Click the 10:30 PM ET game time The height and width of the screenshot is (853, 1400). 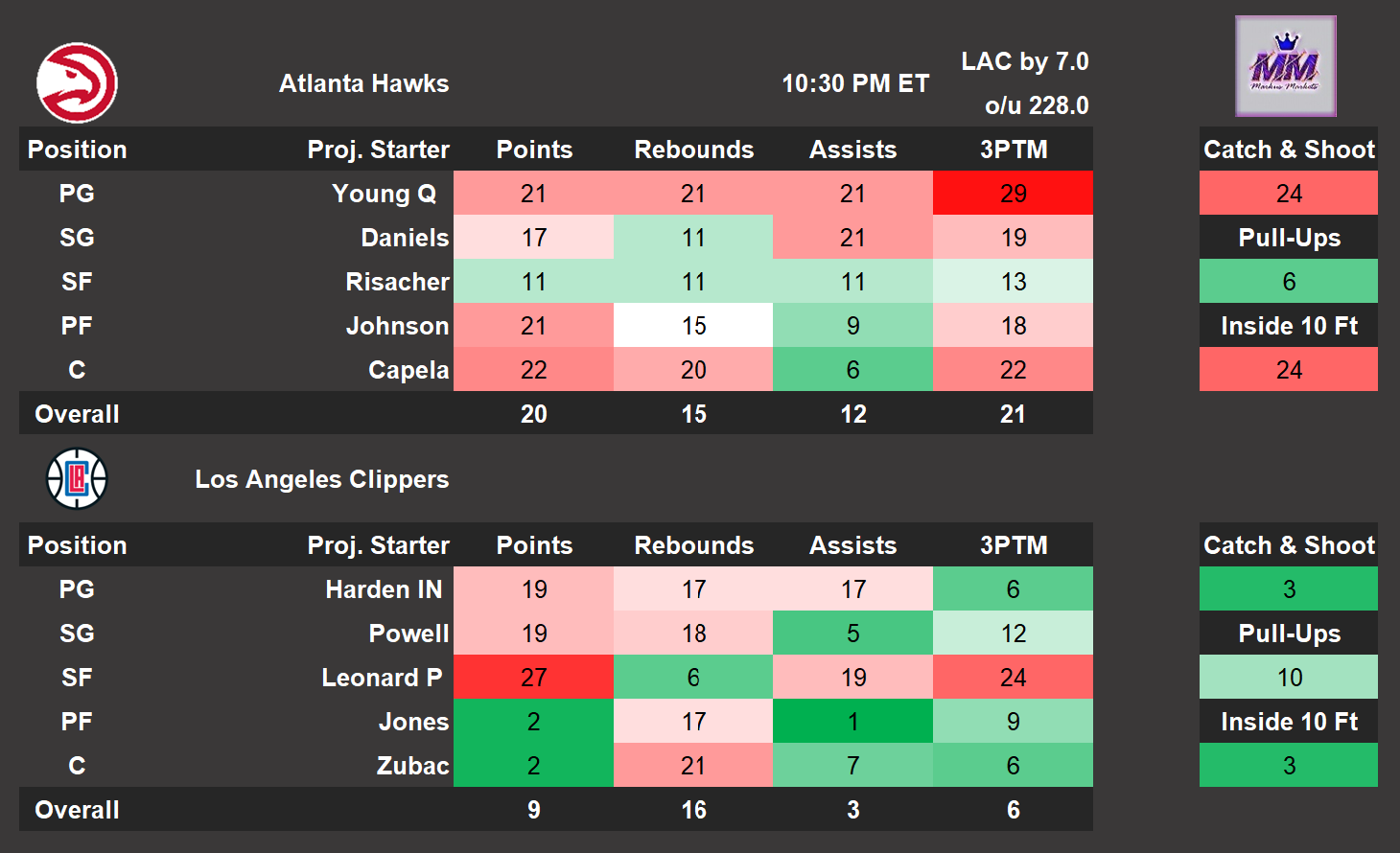[855, 83]
